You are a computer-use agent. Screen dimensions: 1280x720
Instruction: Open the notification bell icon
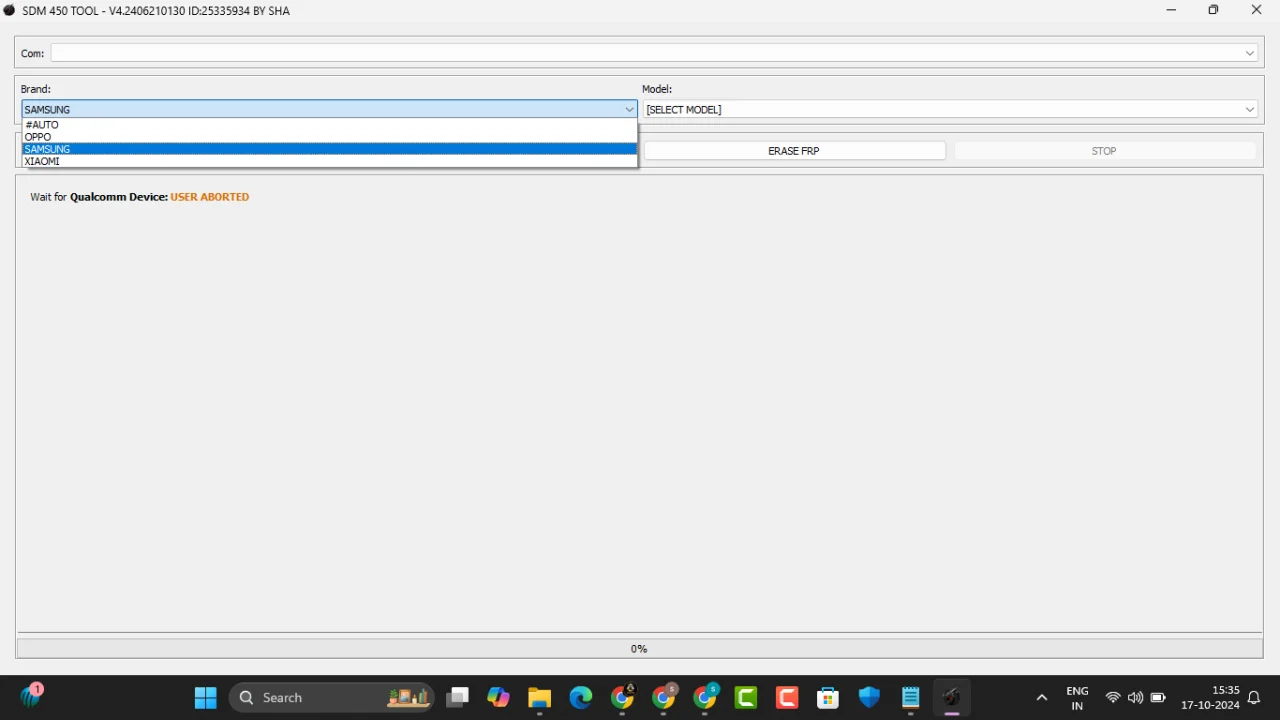tap(1254, 698)
